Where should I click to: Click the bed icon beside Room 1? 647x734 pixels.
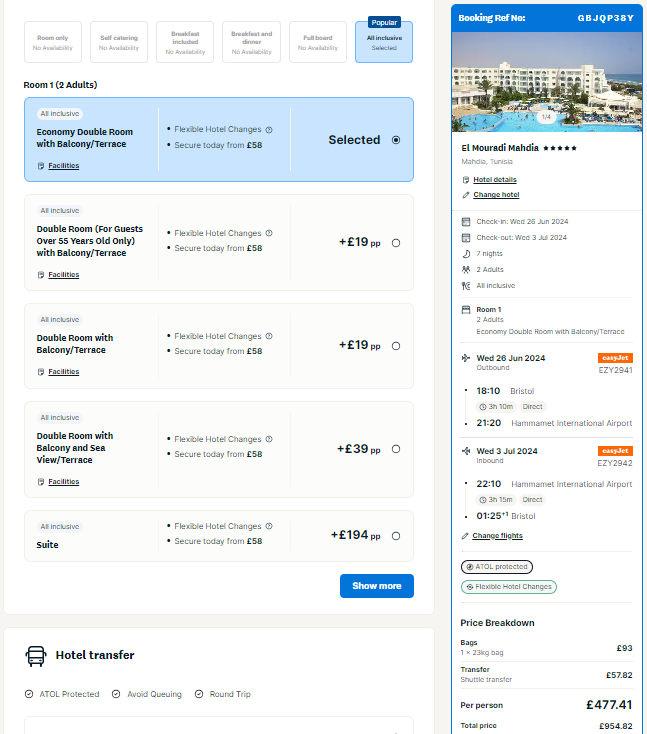pos(466,310)
